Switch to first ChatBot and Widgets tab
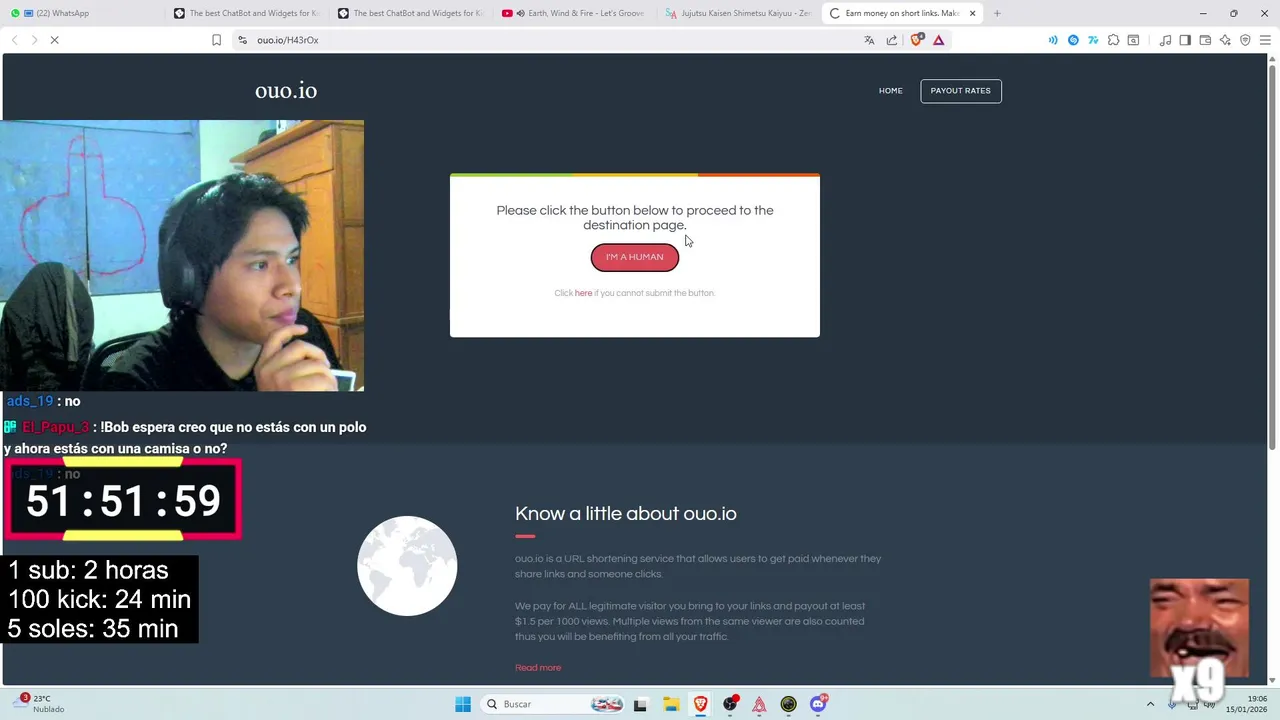Viewport: 1280px width, 720px height. click(246, 13)
